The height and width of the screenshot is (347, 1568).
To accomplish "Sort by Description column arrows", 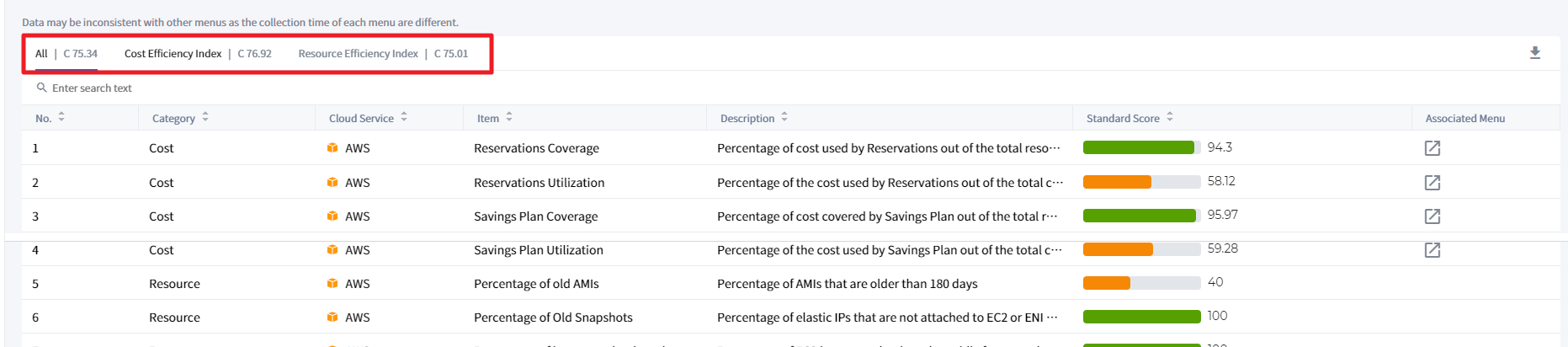I will [784, 118].
